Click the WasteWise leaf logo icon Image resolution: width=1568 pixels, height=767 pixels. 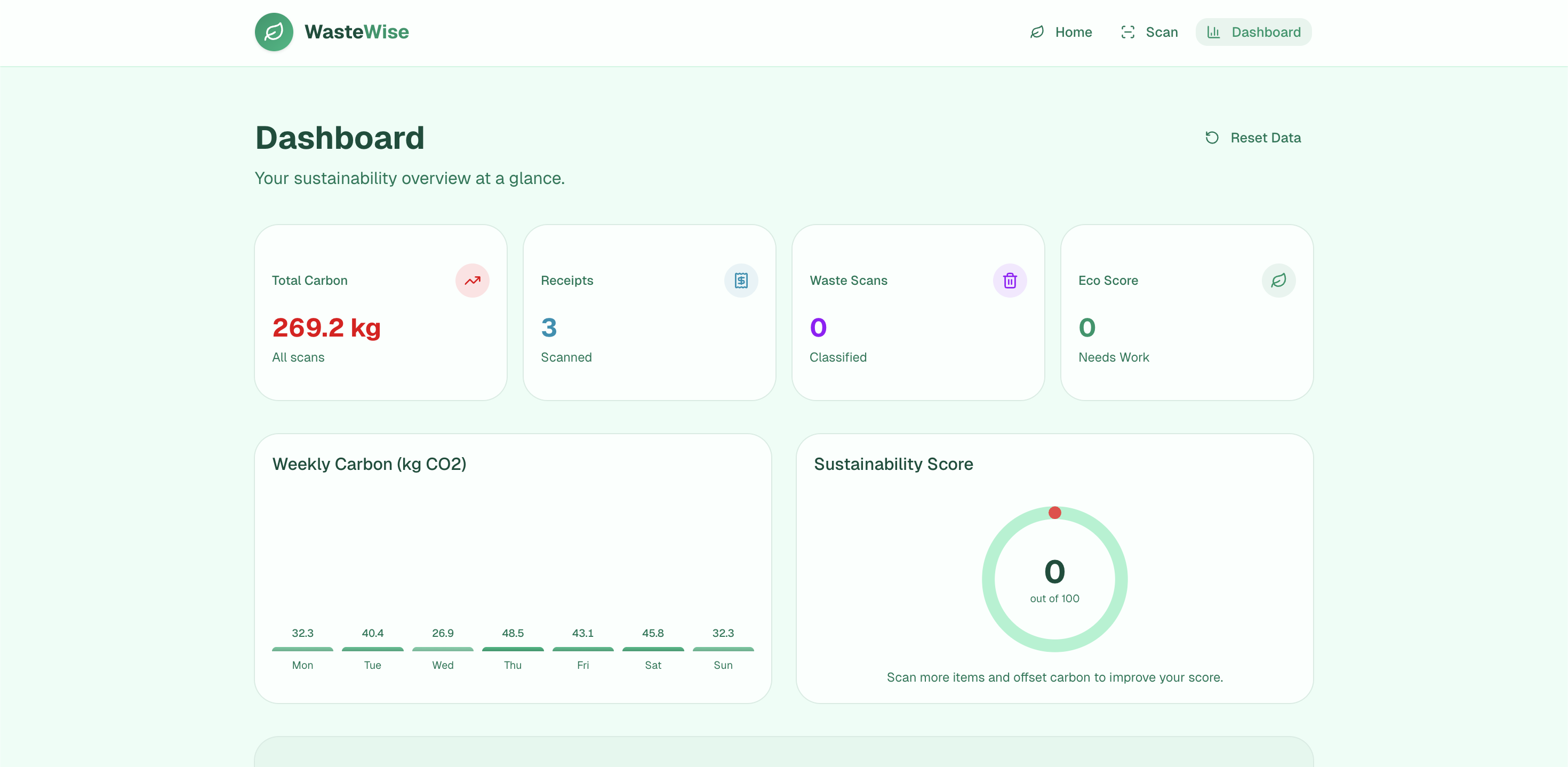point(274,31)
